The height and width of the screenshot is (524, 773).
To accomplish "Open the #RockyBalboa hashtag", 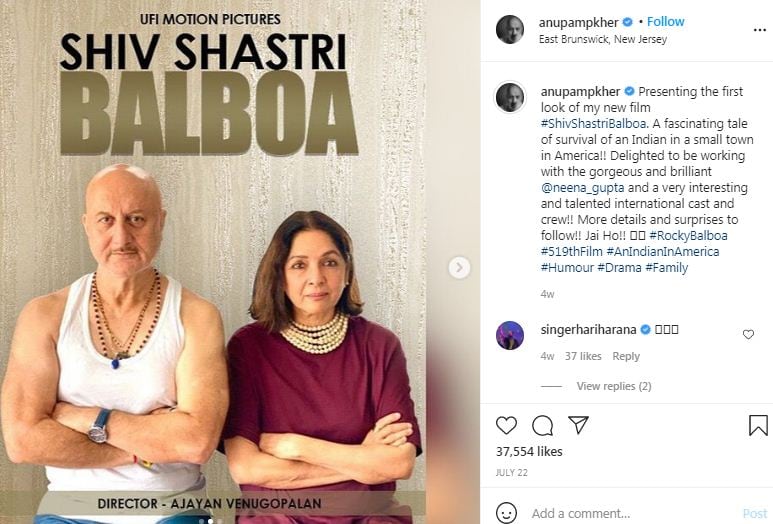I will 688,236.
